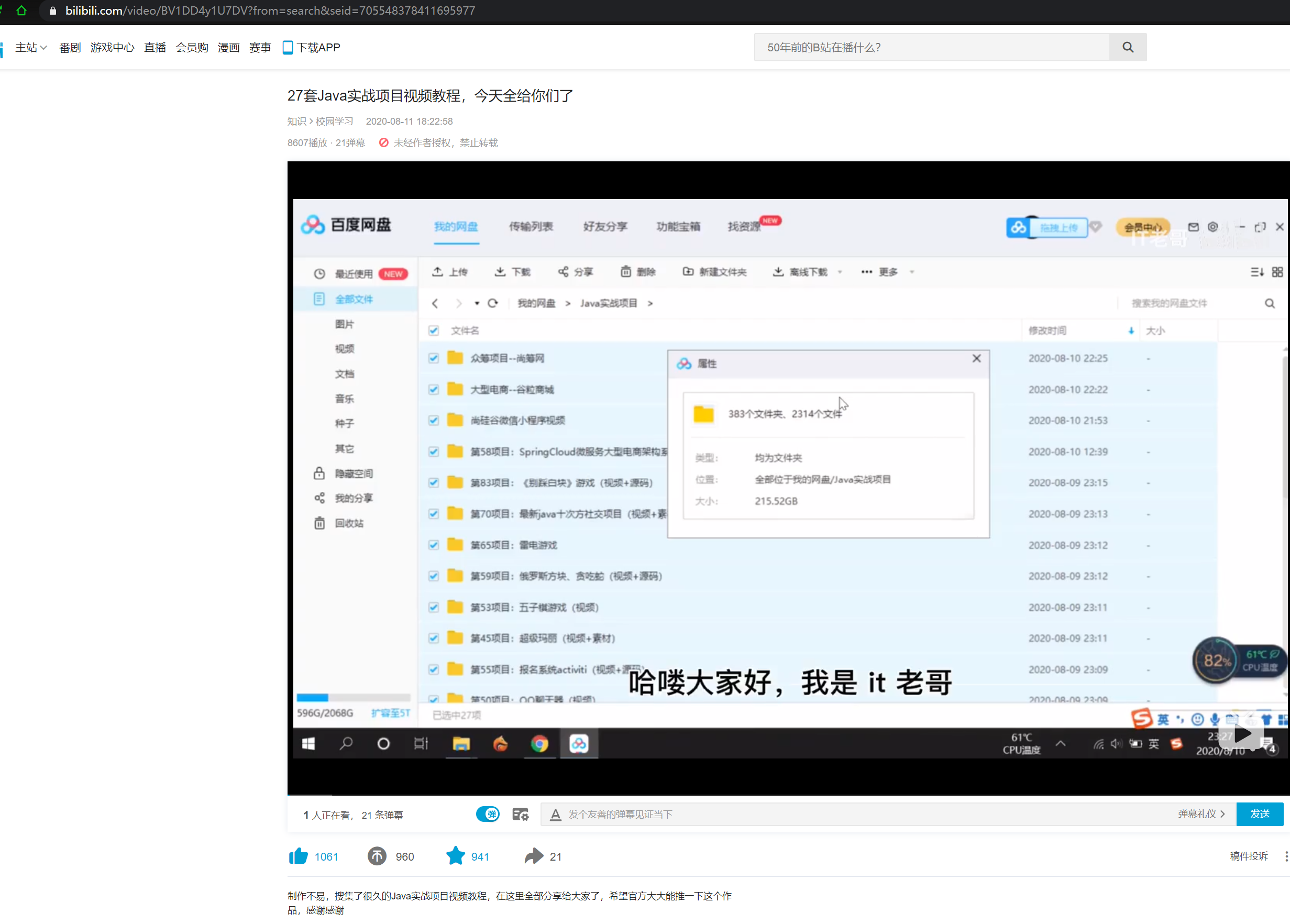Click Baidu Netdisk icon in video taskbar

(579, 744)
